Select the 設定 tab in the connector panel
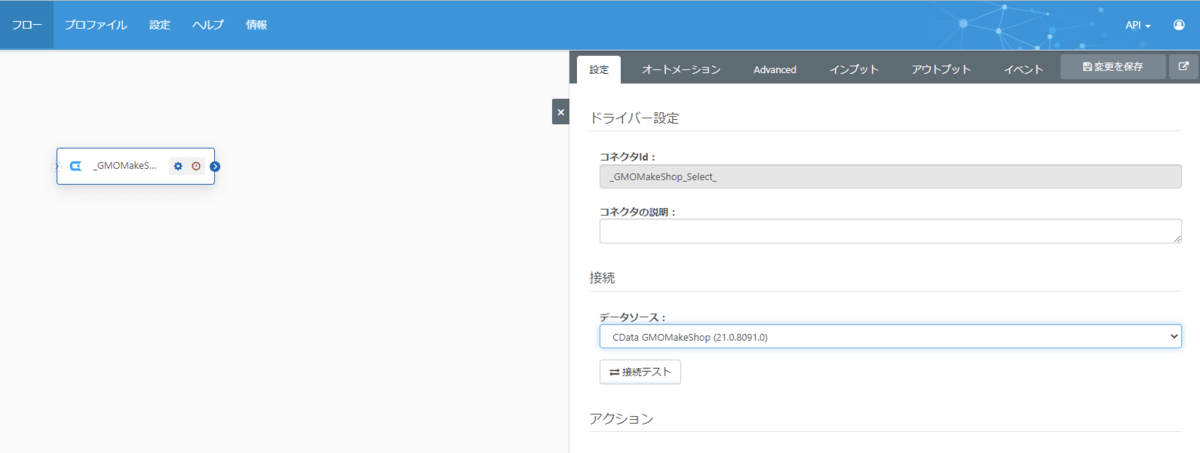Screen dimensions: 1200x453 coord(599,70)
